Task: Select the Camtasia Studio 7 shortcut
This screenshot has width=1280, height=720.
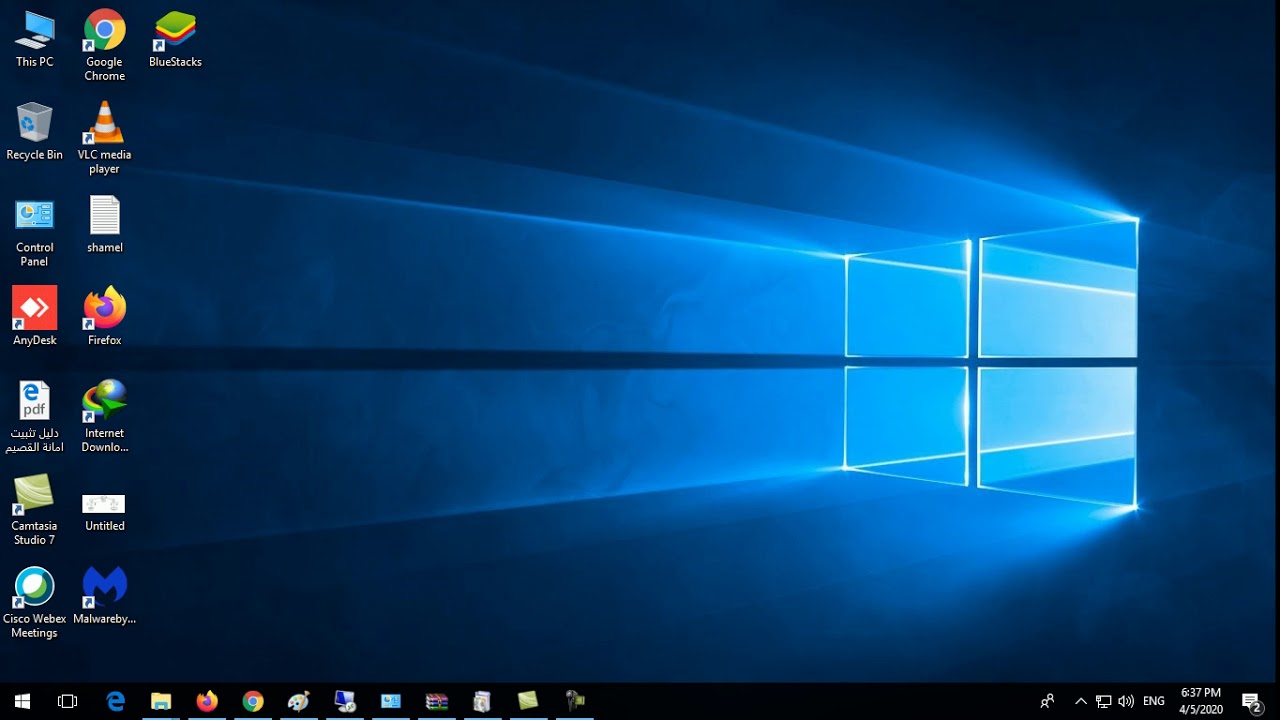Action: 34,510
